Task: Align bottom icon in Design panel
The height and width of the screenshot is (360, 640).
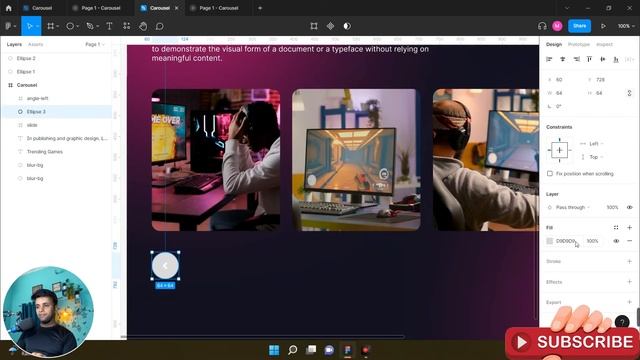Action: click(x=616, y=59)
